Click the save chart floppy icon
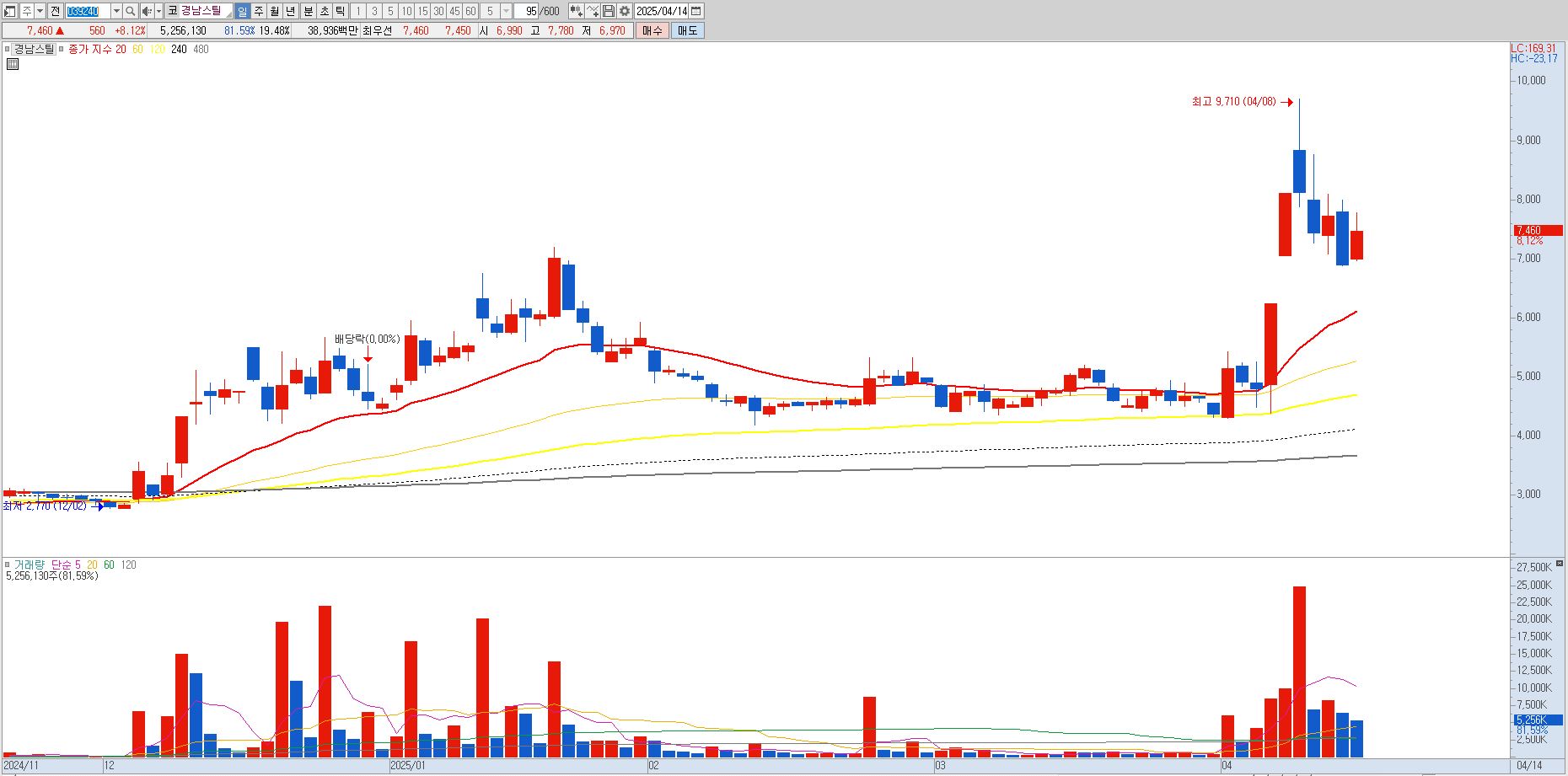The image size is (1568, 776). click(x=608, y=11)
